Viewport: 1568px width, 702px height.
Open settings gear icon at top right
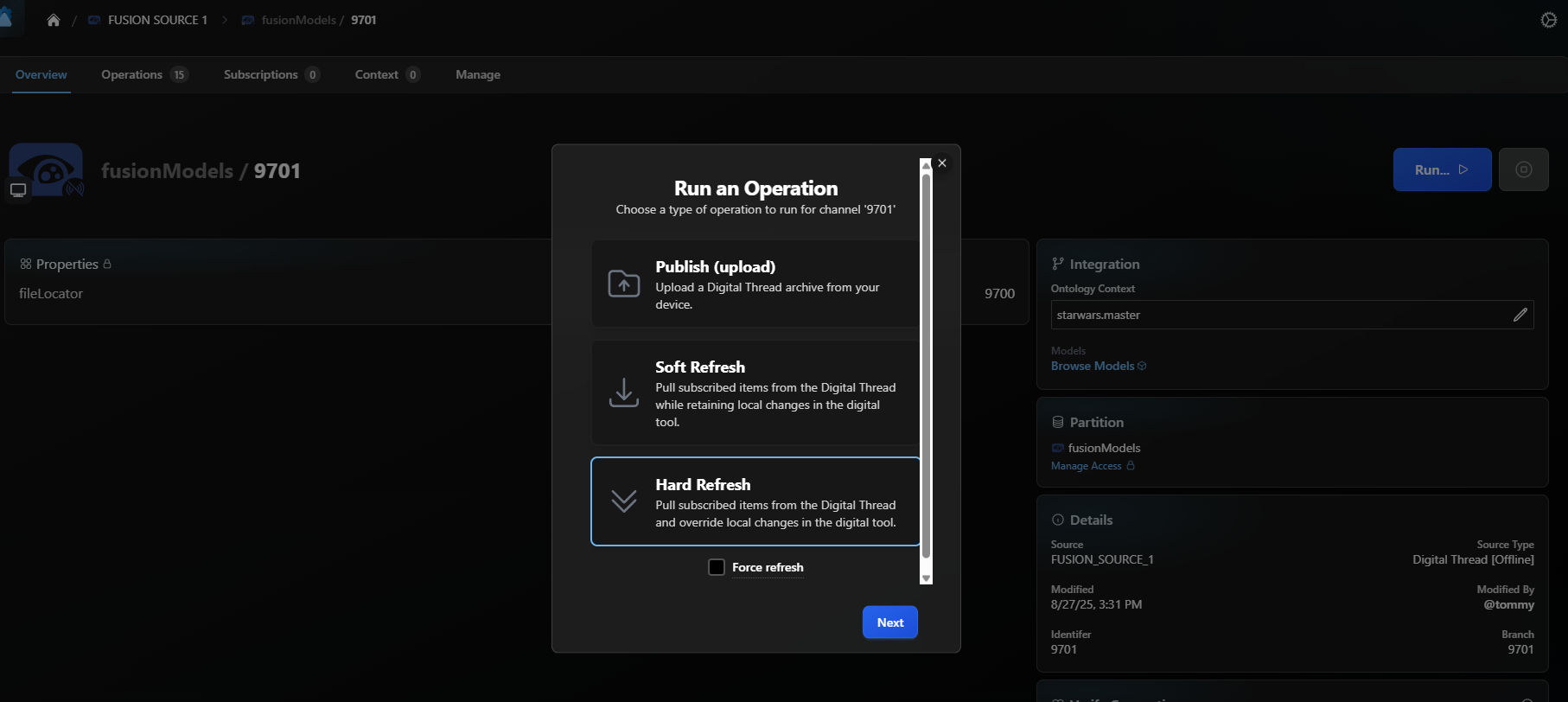click(x=1548, y=20)
